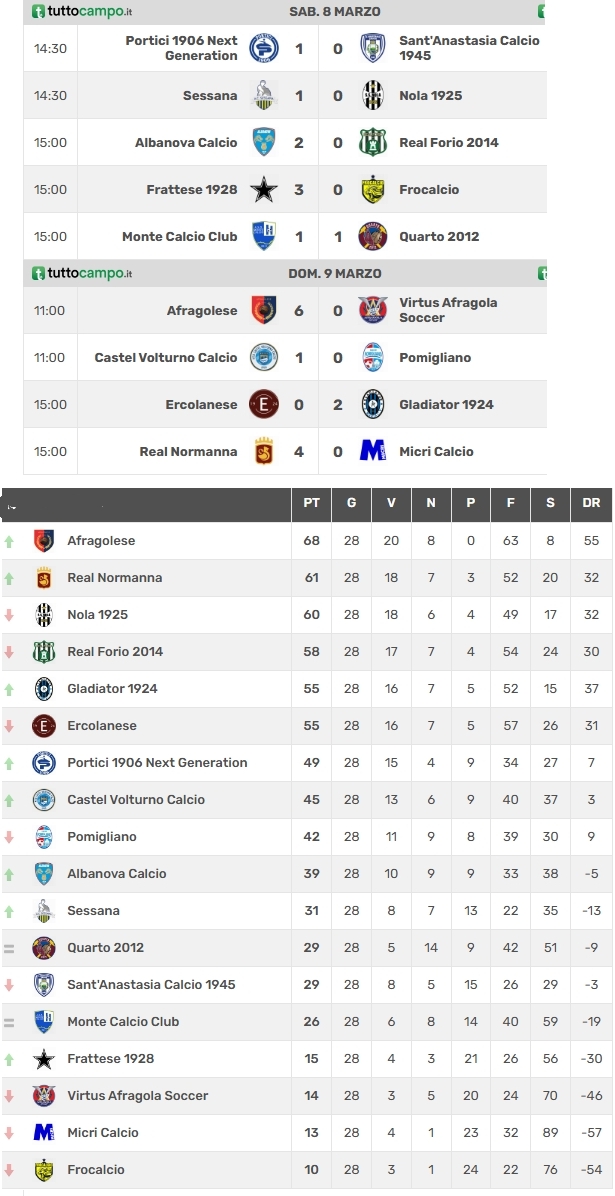The height and width of the screenshot is (1196, 615).
Task: Click the Real Normanna crest in the standings
Action: tap(44, 577)
